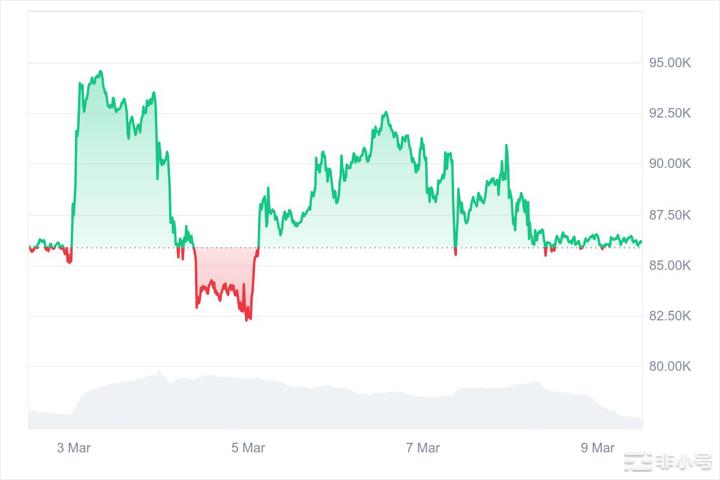720x480 pixels.
Task: Select the 7 Mar date label
Action: point(421,448)
